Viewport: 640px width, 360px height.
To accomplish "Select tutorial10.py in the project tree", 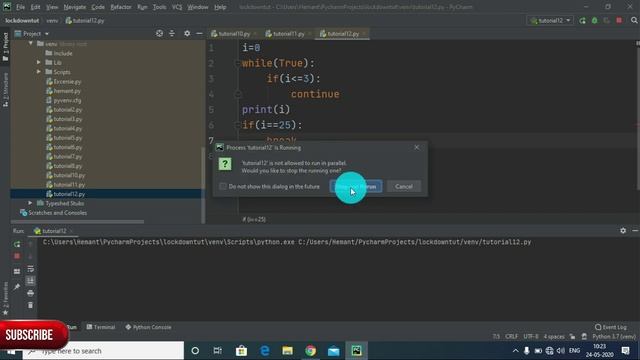I will [66, 175].
